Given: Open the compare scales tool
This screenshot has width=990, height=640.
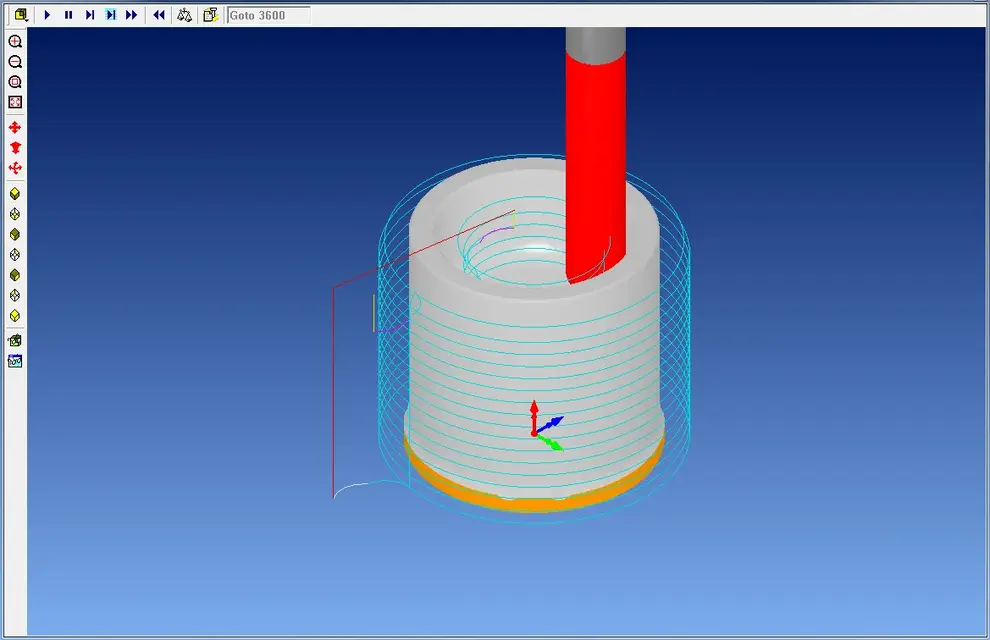Looking at the screenshot, I should click(x=184, y=15).
